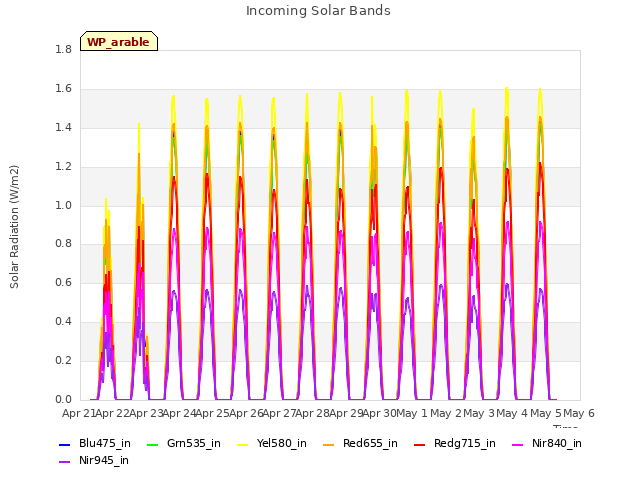
Task: Click the yellow Yel580_in legend swatch
Action: (x=243, y=444)
